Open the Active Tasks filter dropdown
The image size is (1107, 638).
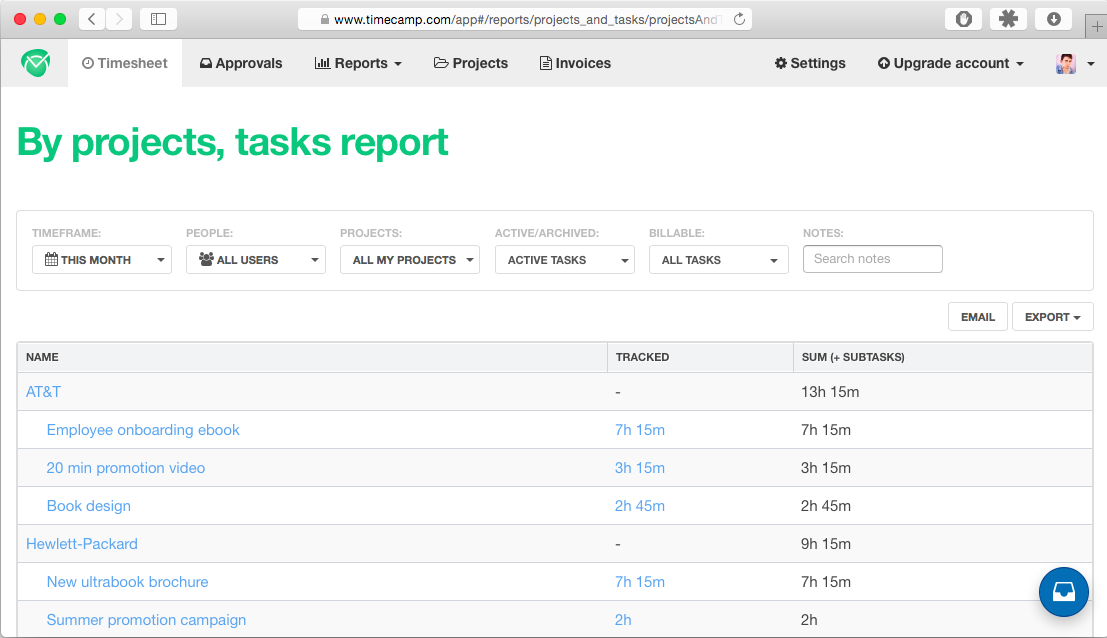564,260
